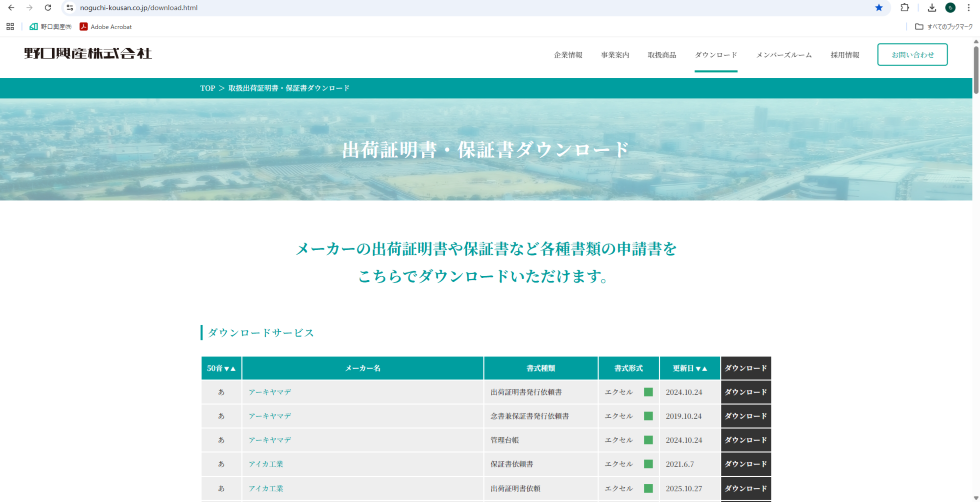Screen dimensions: 980x502
Task: Sort the table by 更新日 column
Action: point(689,368)
